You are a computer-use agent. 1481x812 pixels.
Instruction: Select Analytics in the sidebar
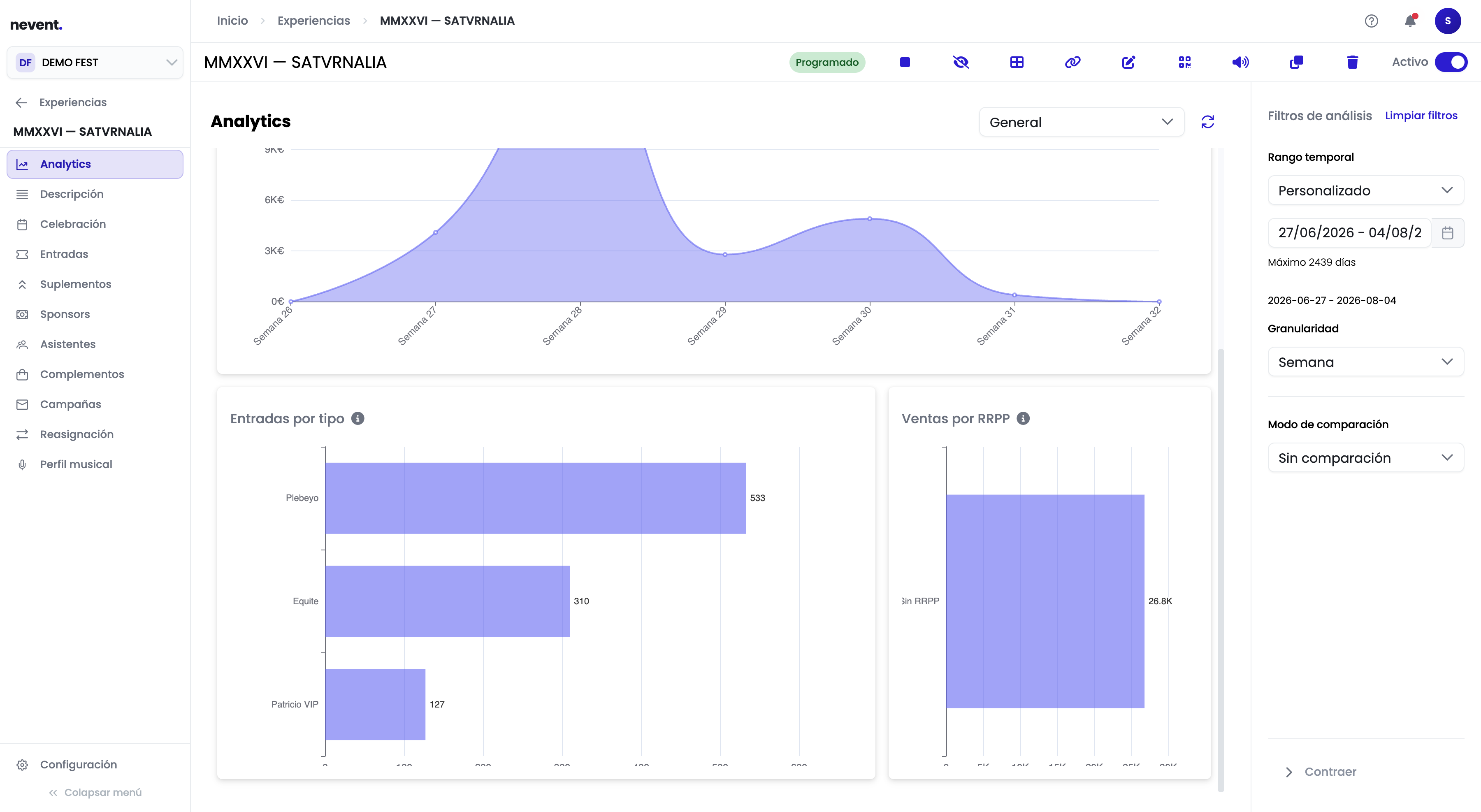pyautogui.click(x=95, y=165)
